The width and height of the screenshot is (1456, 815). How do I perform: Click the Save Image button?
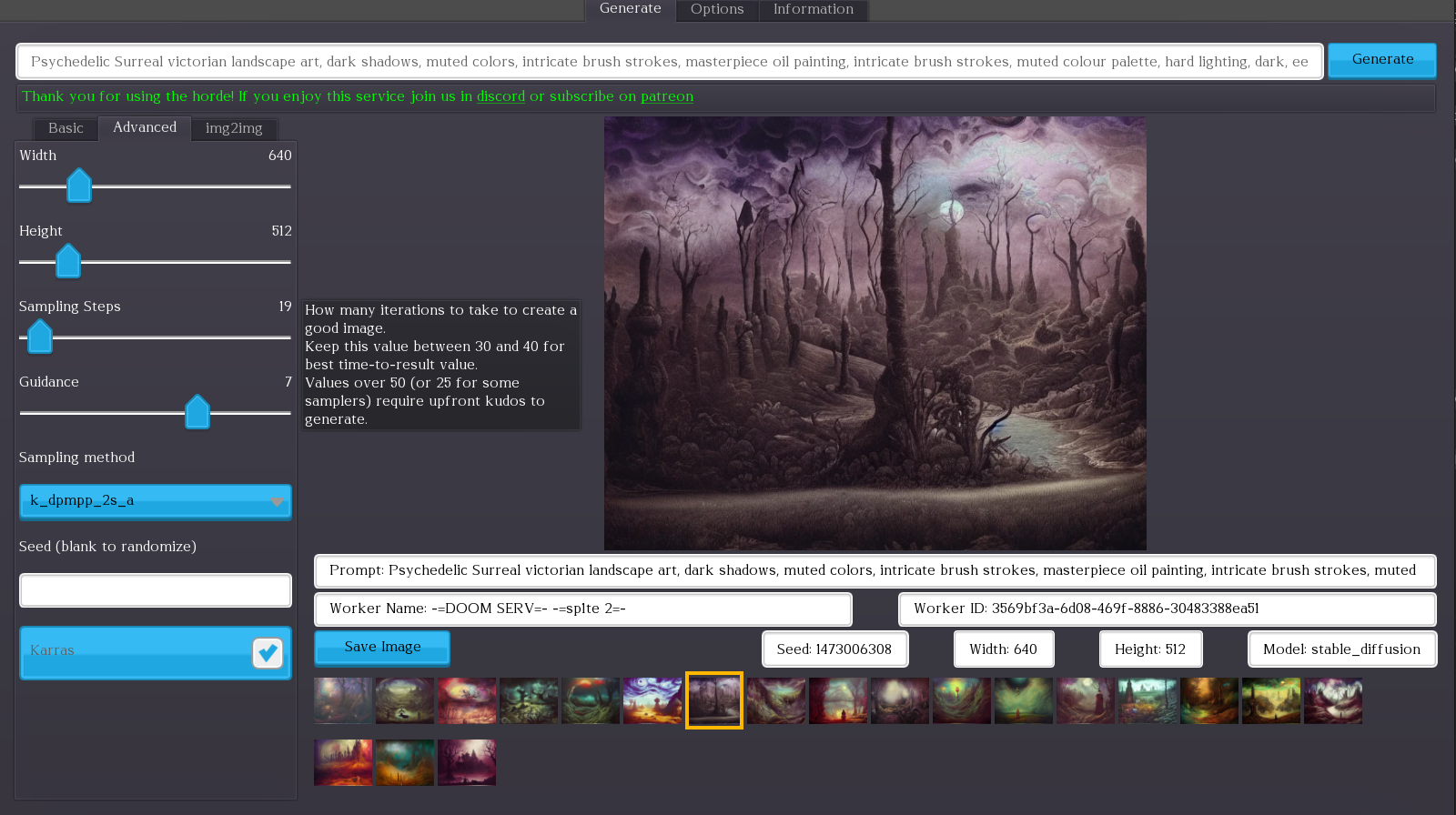point(382,648)
